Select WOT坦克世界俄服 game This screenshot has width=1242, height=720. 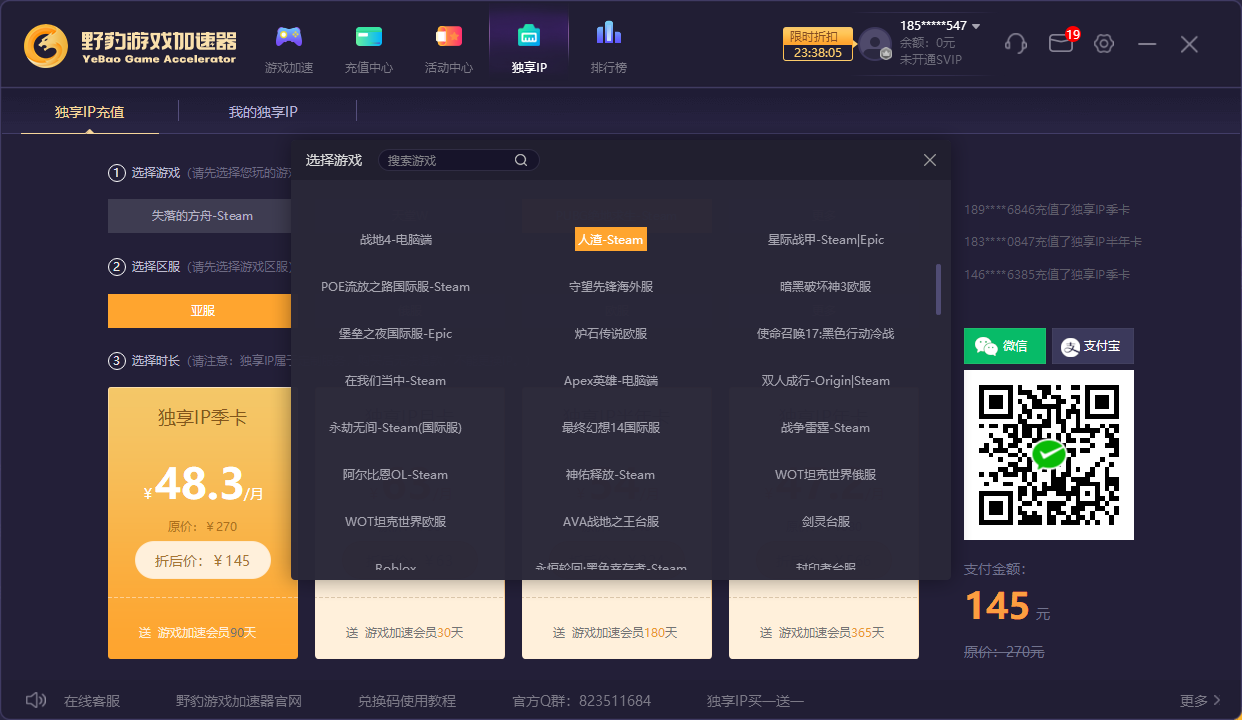pos(826,475)
